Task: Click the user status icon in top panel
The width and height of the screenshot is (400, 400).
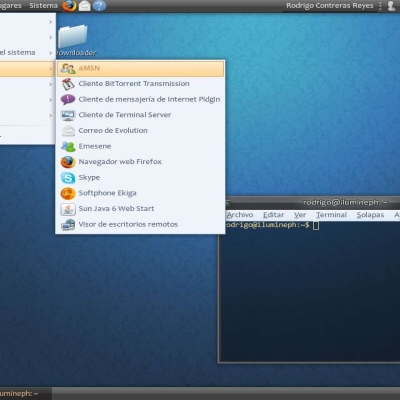Action: pyautogui.click(x=392, y=6)
